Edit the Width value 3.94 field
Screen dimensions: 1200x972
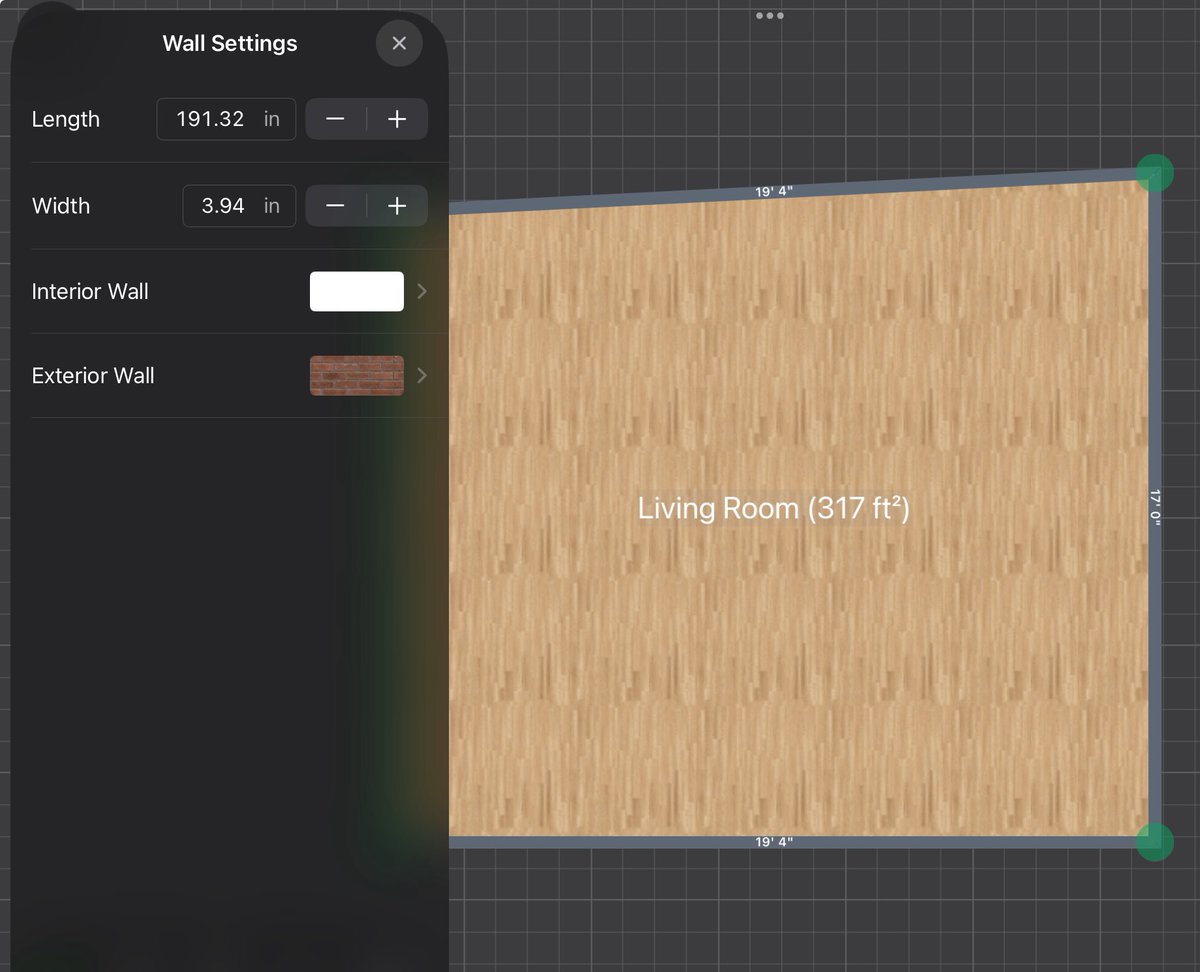(x=239, y=206)
